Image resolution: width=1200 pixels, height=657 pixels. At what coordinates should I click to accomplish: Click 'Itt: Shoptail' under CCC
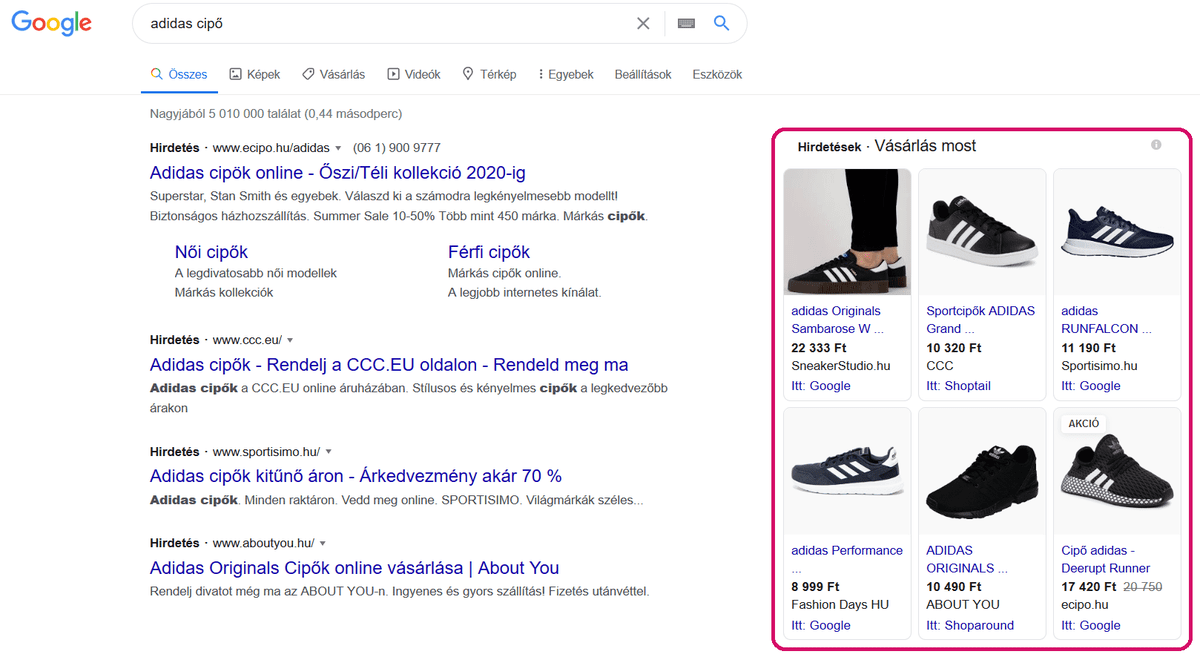958,386
